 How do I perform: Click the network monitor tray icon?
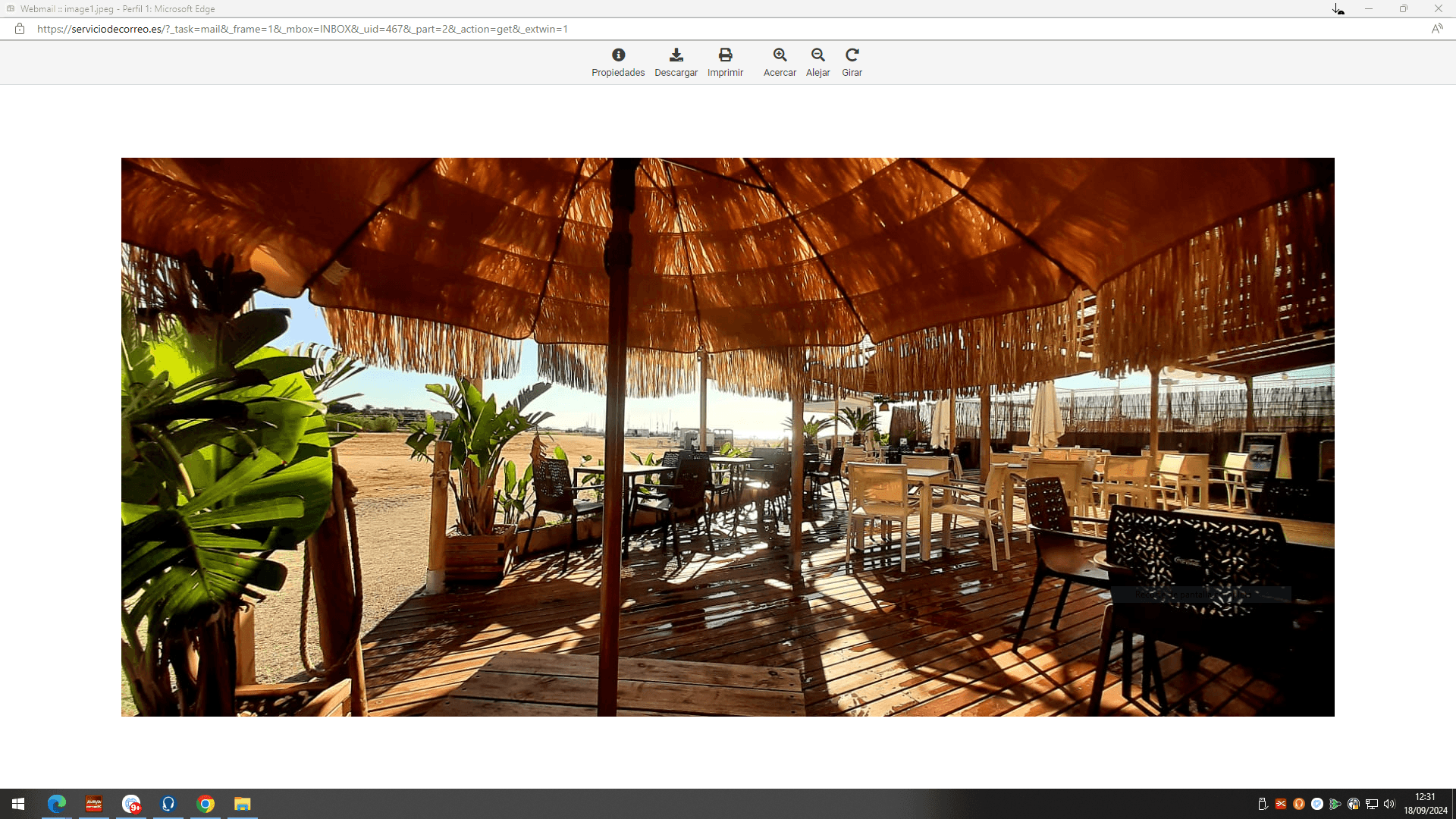(1372, 804)
